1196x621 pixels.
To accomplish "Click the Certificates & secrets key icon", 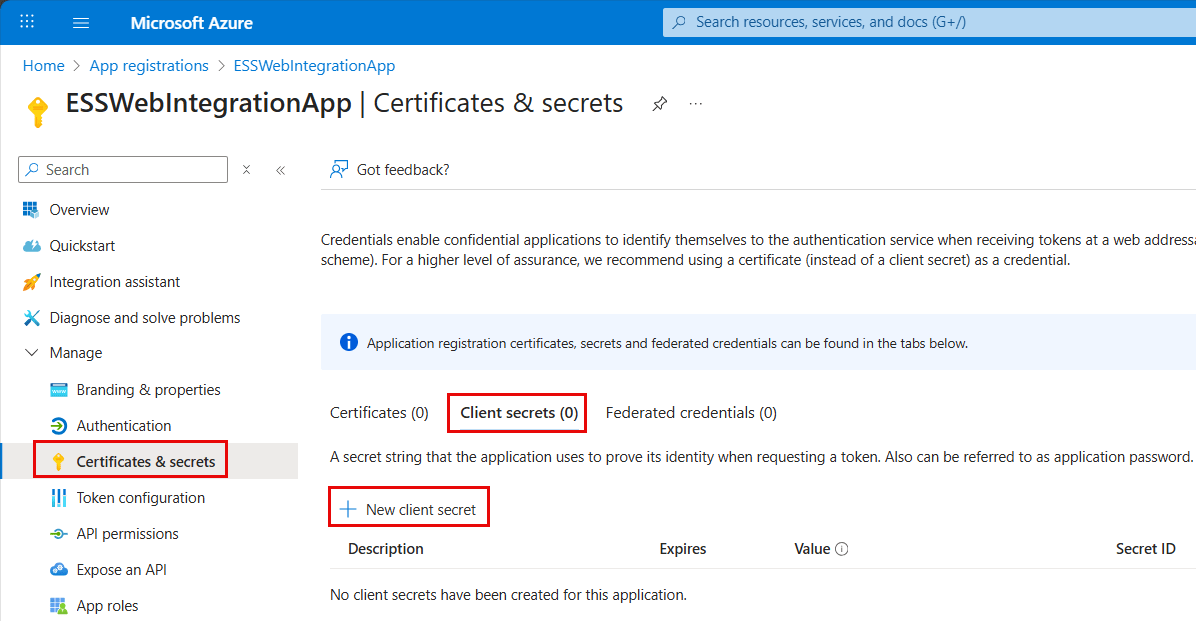I will (x=59, y=462).
